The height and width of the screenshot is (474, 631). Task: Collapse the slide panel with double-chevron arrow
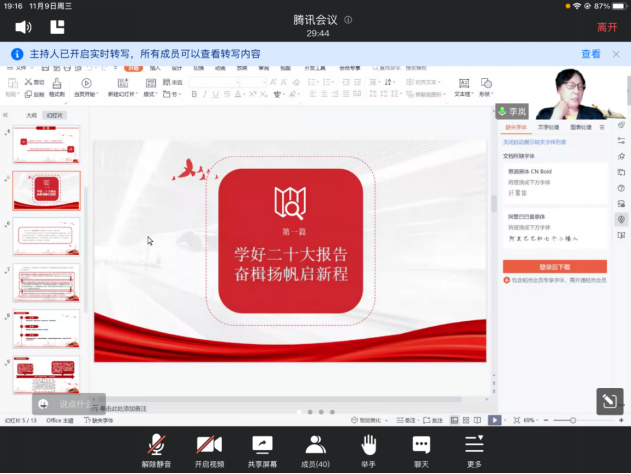(x=7, y=115)
